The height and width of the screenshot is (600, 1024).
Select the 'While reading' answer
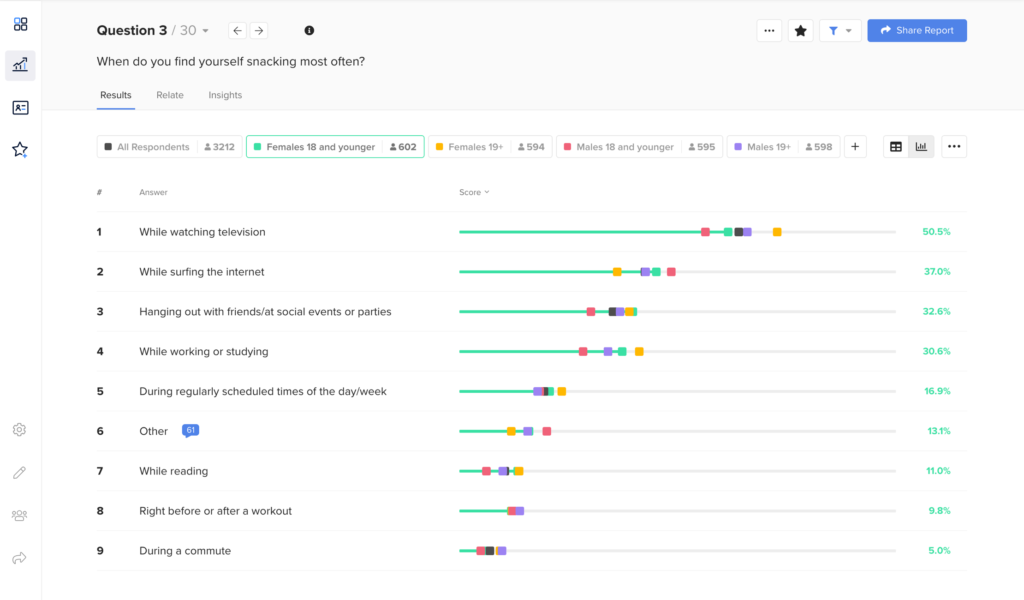pyautogui.click(x=174, y=471)
